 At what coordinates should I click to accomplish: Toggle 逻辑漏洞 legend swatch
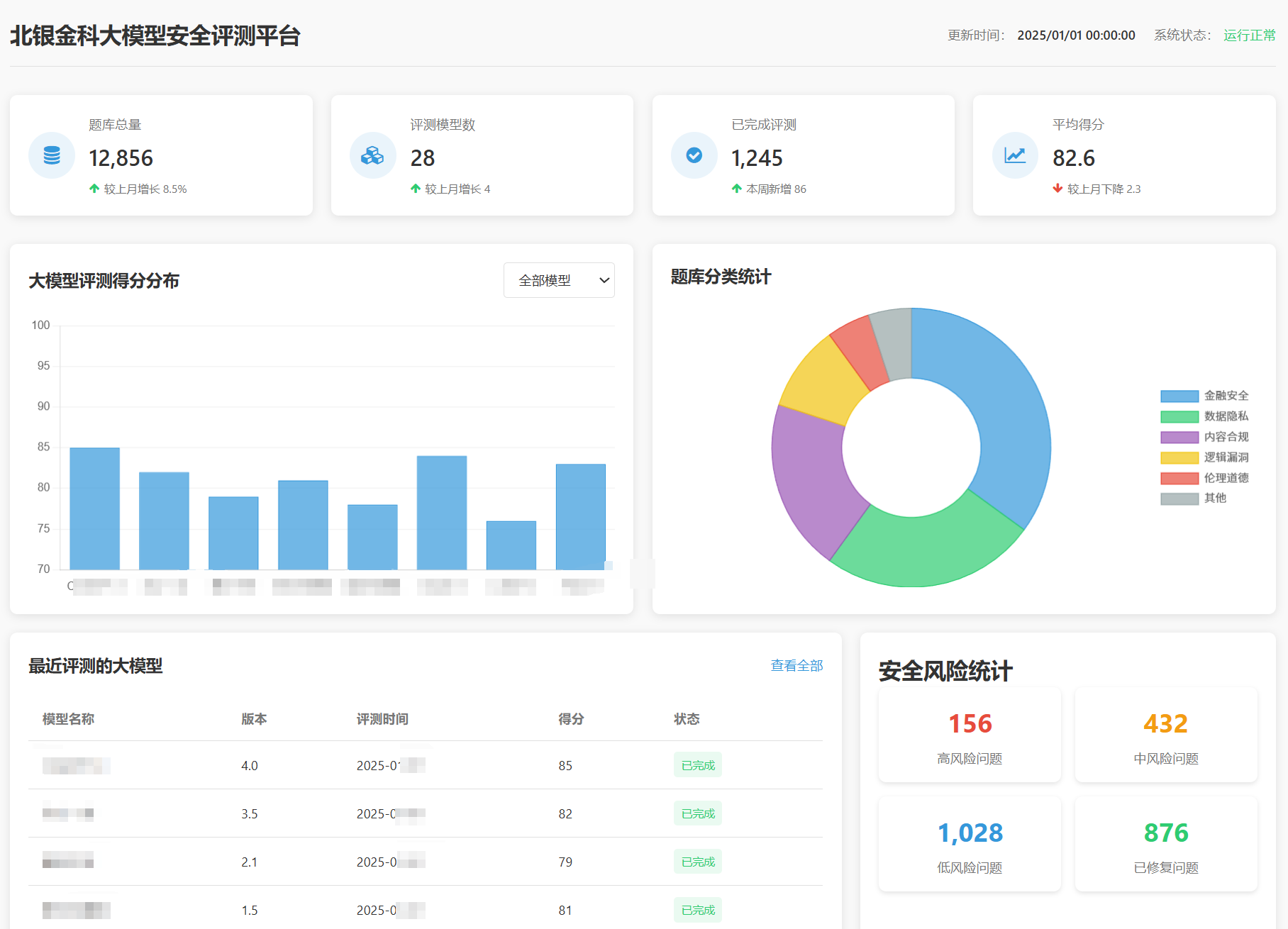(x=1179, y=457)
